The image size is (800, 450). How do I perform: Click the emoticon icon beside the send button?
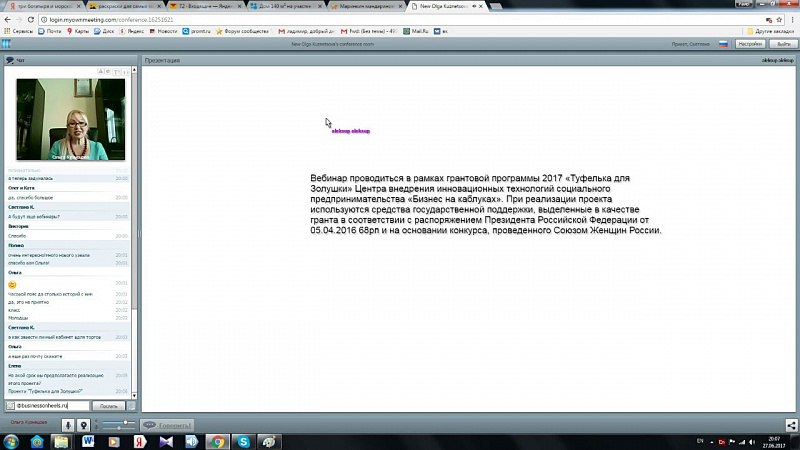click(131, 406)
